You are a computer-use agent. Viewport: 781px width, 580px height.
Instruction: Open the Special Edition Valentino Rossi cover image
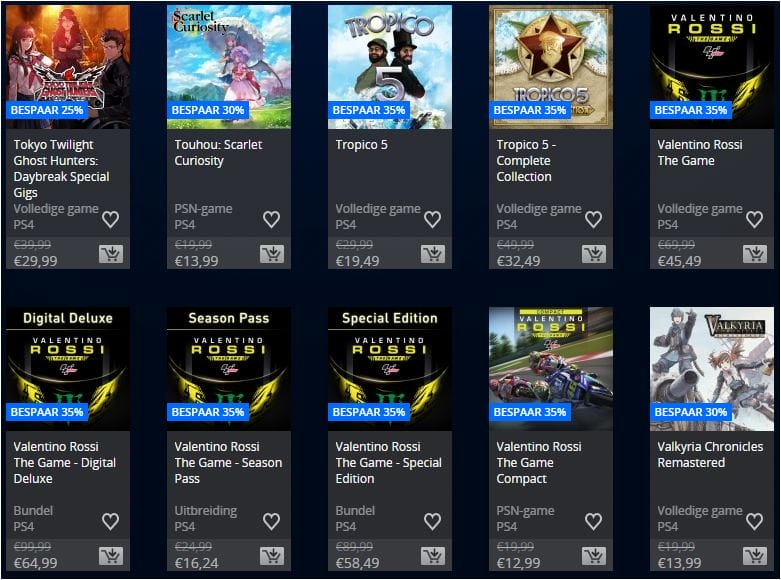click(x=390, y=369)
